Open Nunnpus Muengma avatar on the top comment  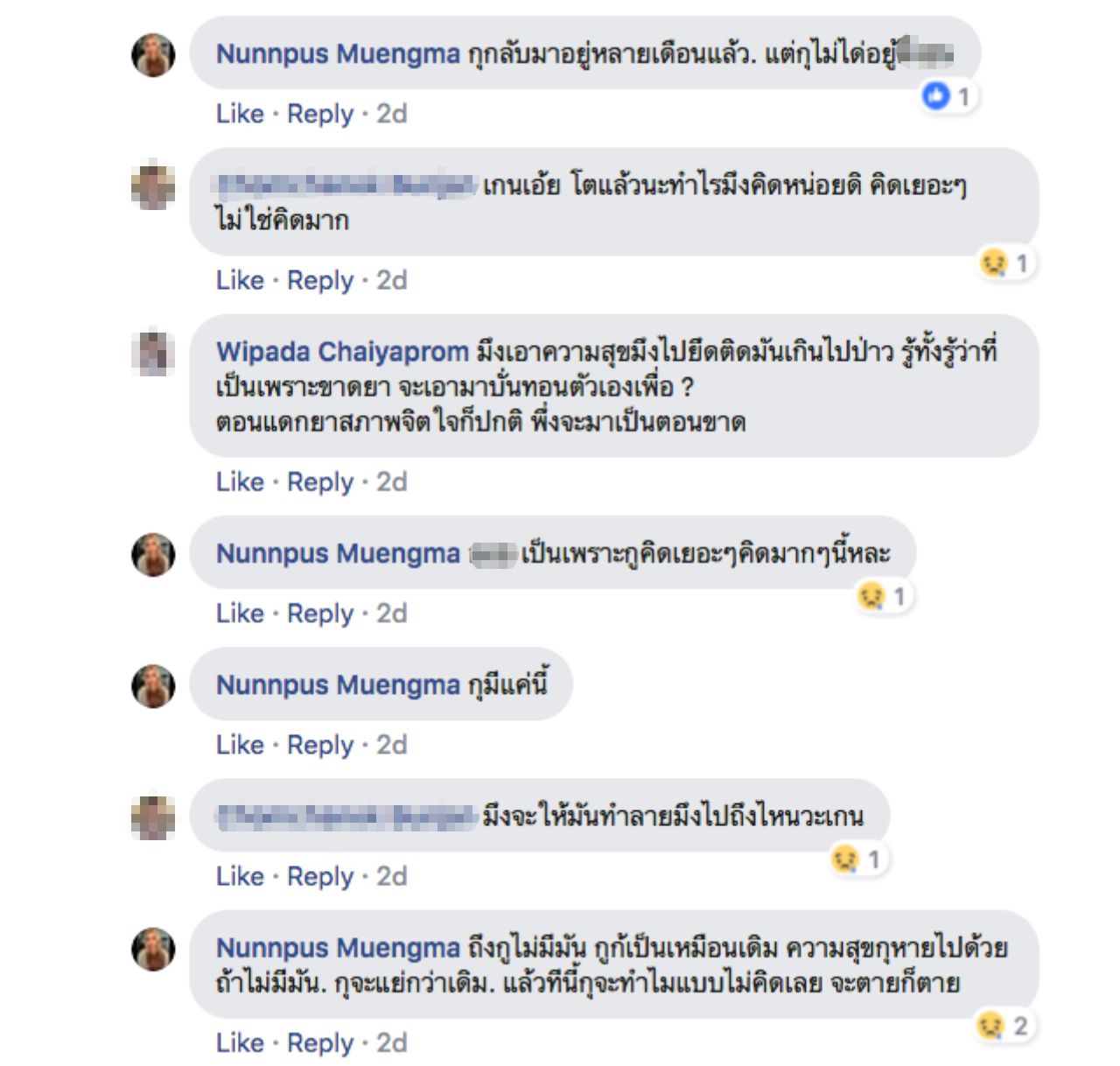[153, 55]
